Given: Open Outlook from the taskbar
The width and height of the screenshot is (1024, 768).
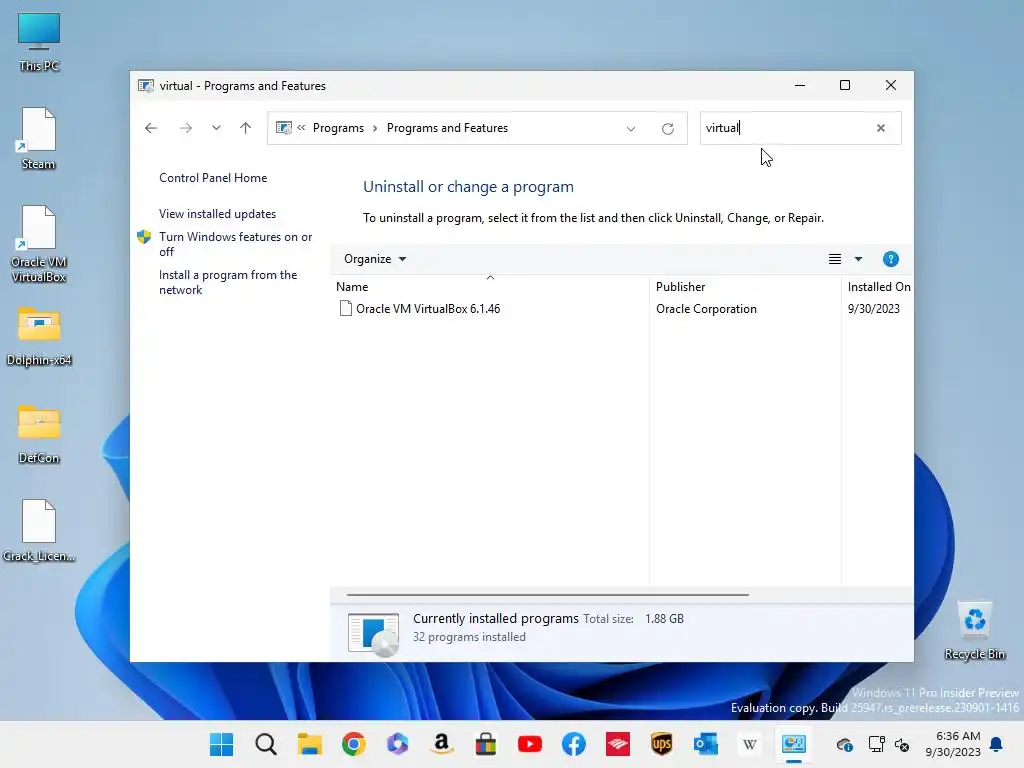Looking at the screenshot, I should click(706, 744).
